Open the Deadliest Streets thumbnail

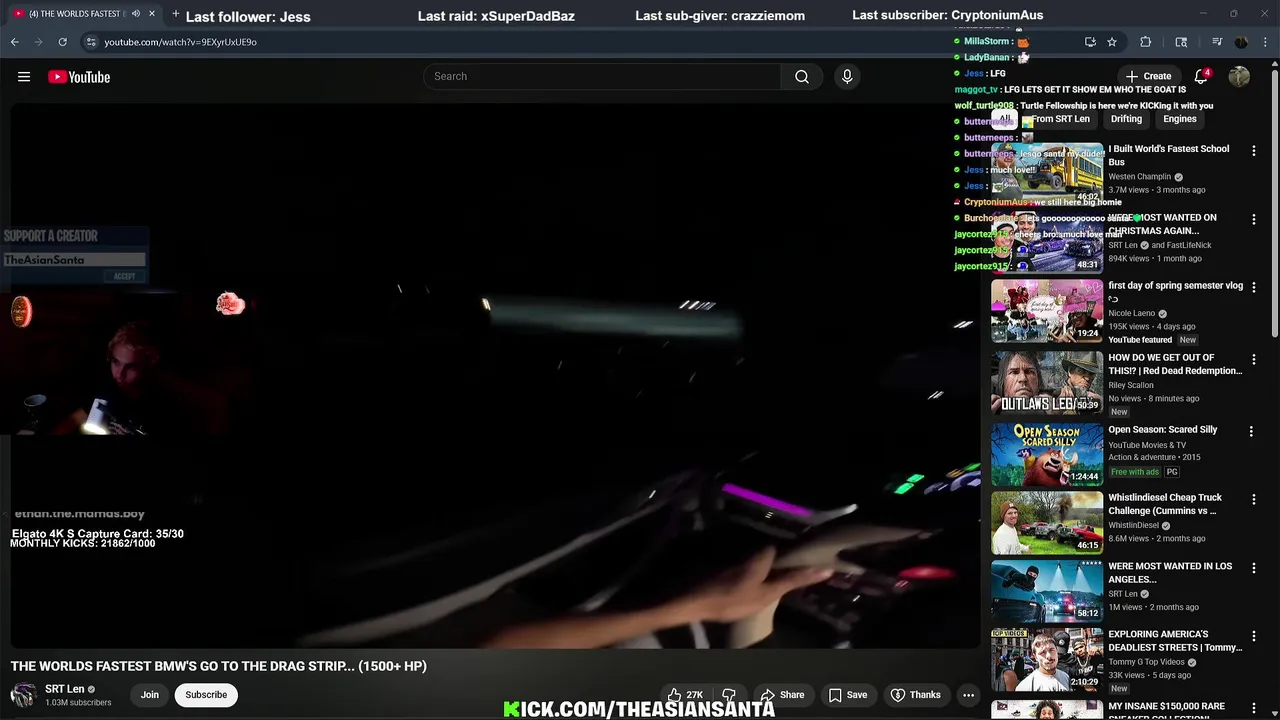1047,659
